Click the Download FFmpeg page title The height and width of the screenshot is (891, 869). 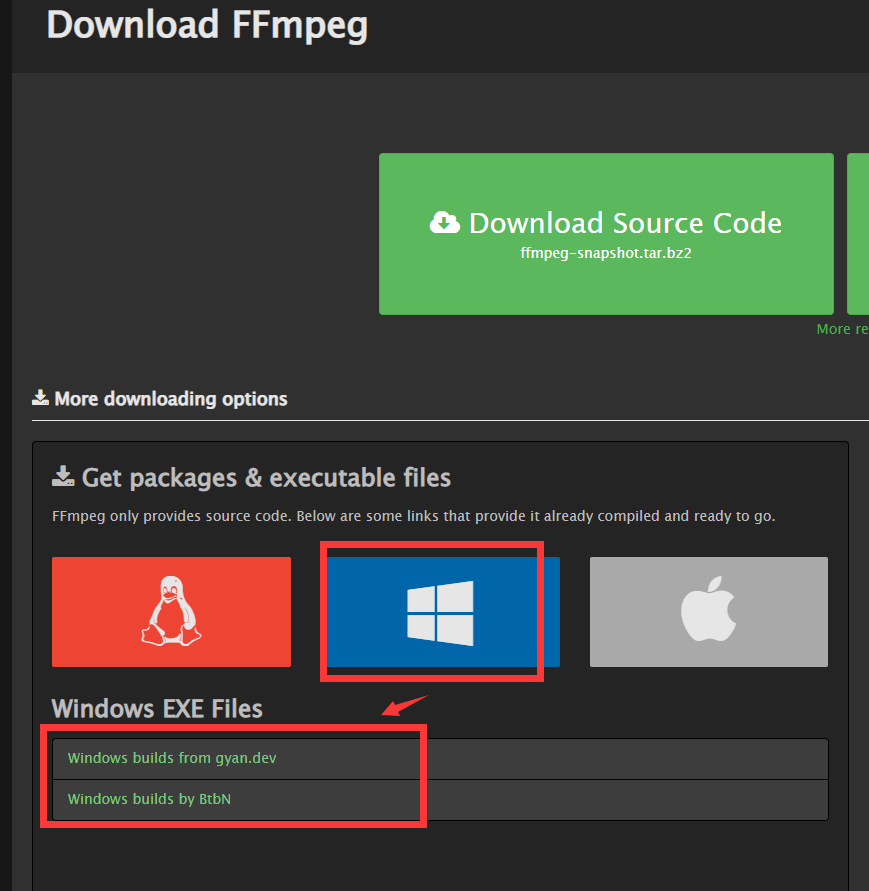point(207,26)
